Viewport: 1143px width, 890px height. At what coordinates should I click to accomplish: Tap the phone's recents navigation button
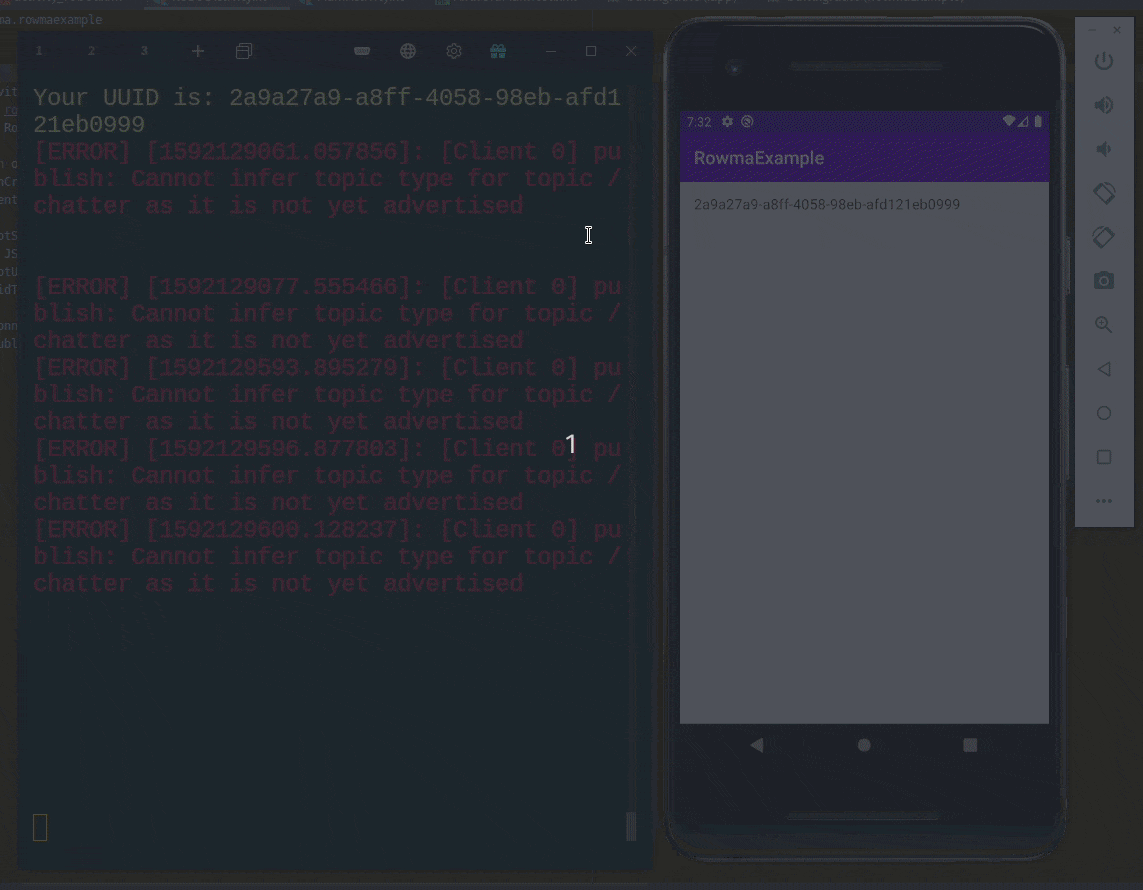pyautogui.click(x=970, y=745)
